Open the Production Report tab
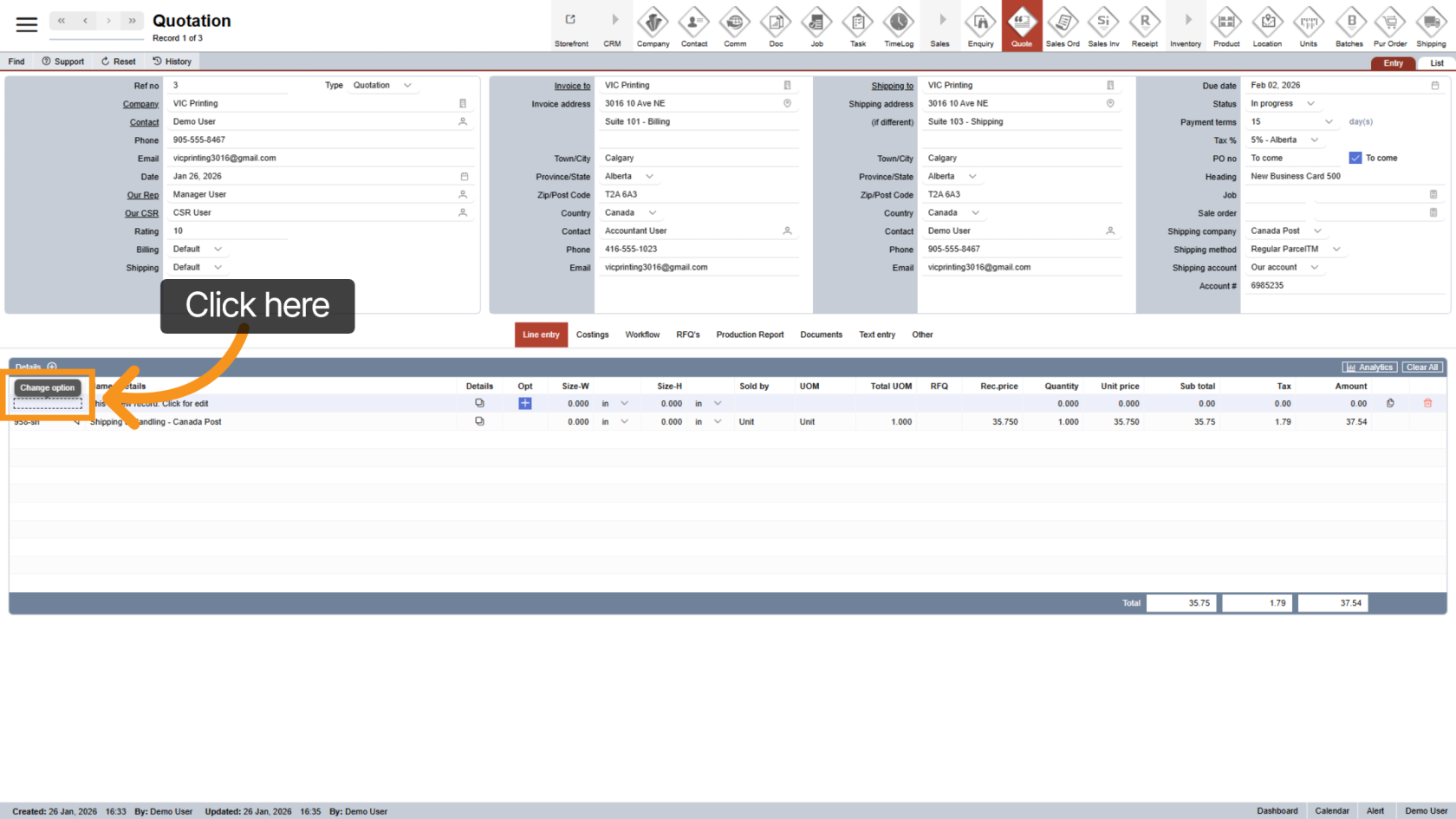This screenshot has height=819, width=1456. (x=750, y=335)
